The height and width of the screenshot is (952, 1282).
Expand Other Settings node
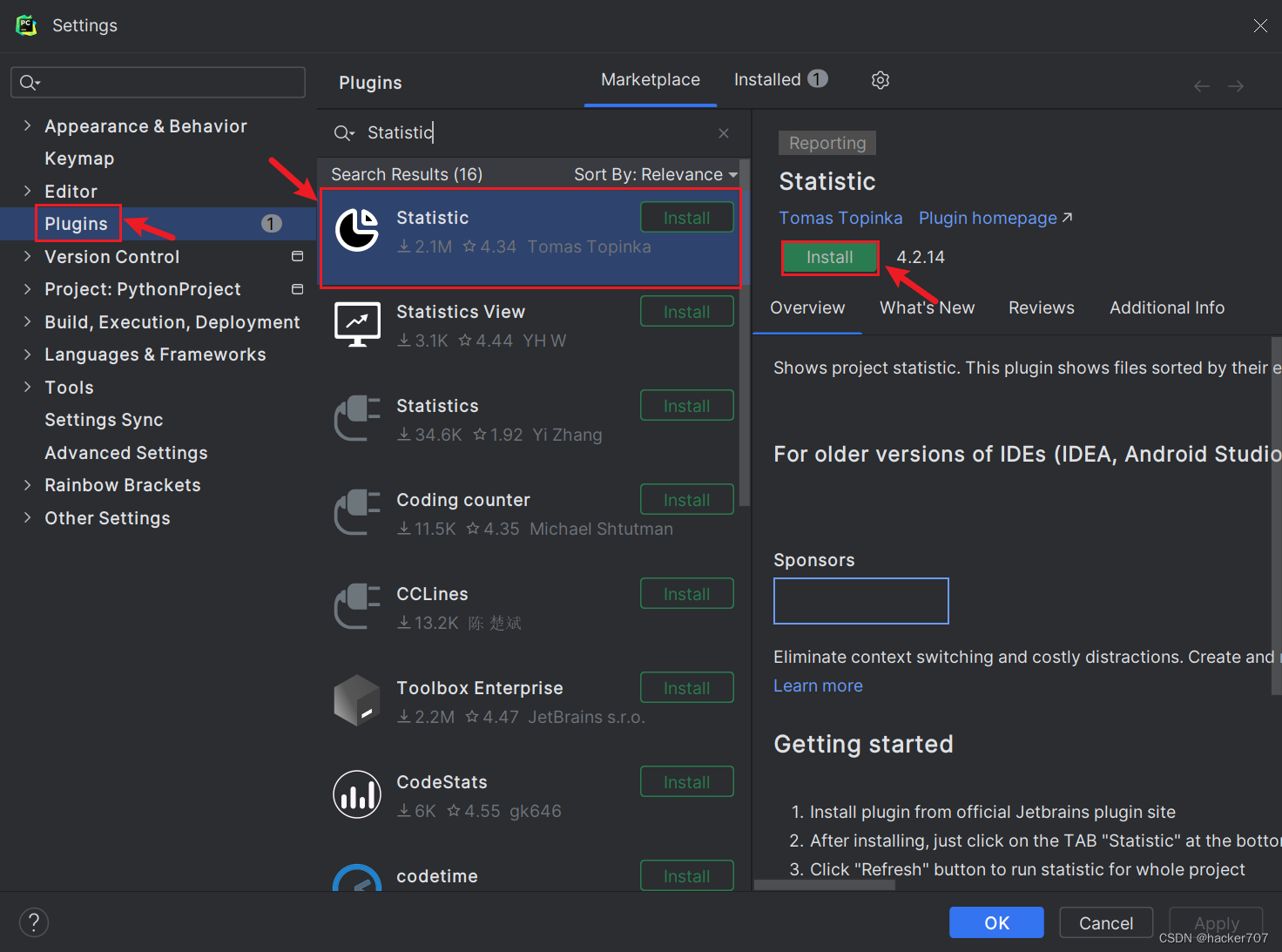pyautogui.click(x=27, y=517)
